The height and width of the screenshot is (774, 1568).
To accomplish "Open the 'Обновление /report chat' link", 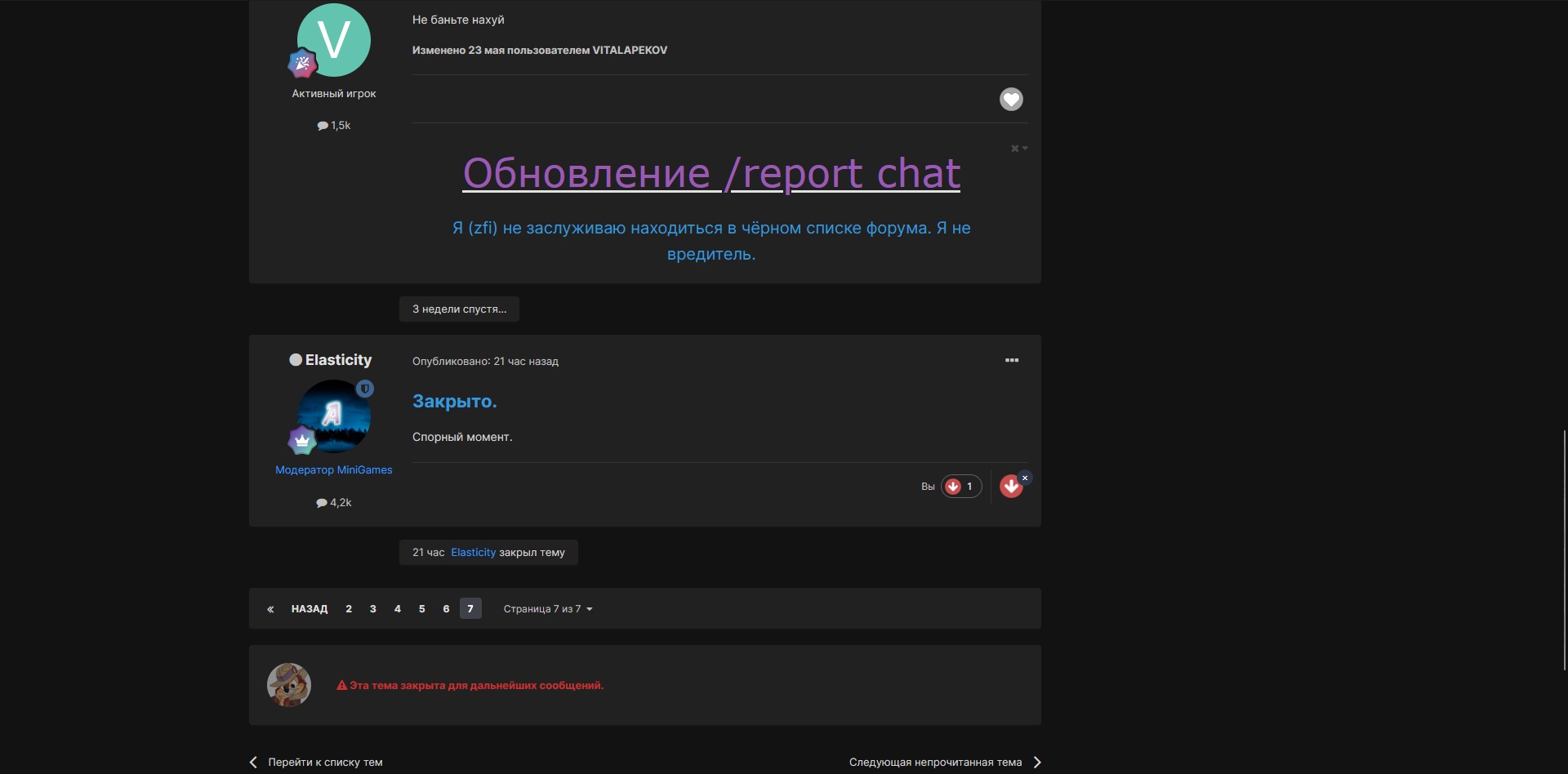I will (710, 173).
